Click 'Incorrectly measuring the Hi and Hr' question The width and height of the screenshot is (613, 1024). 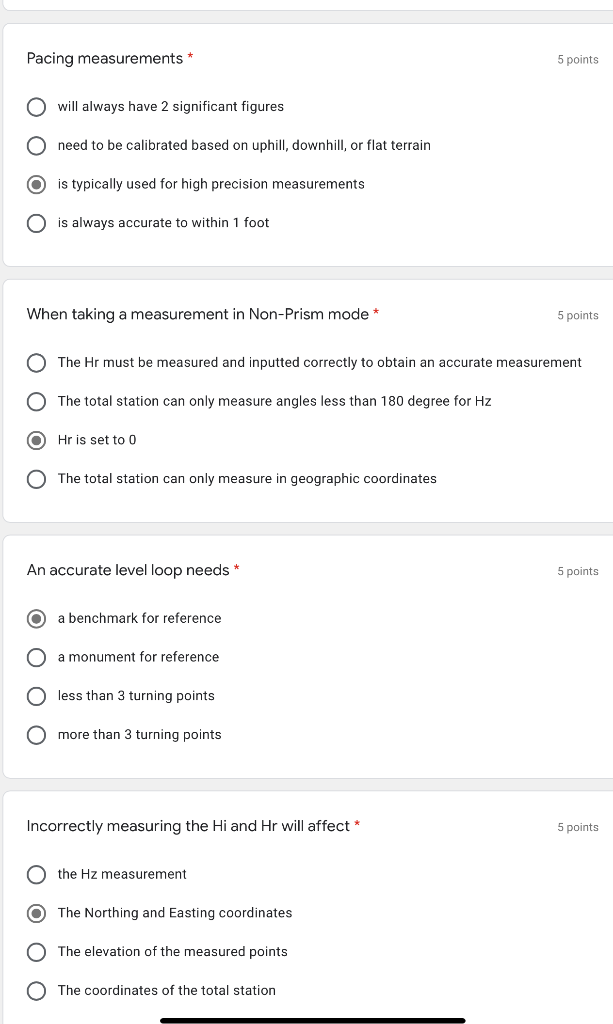pos(188,826)
